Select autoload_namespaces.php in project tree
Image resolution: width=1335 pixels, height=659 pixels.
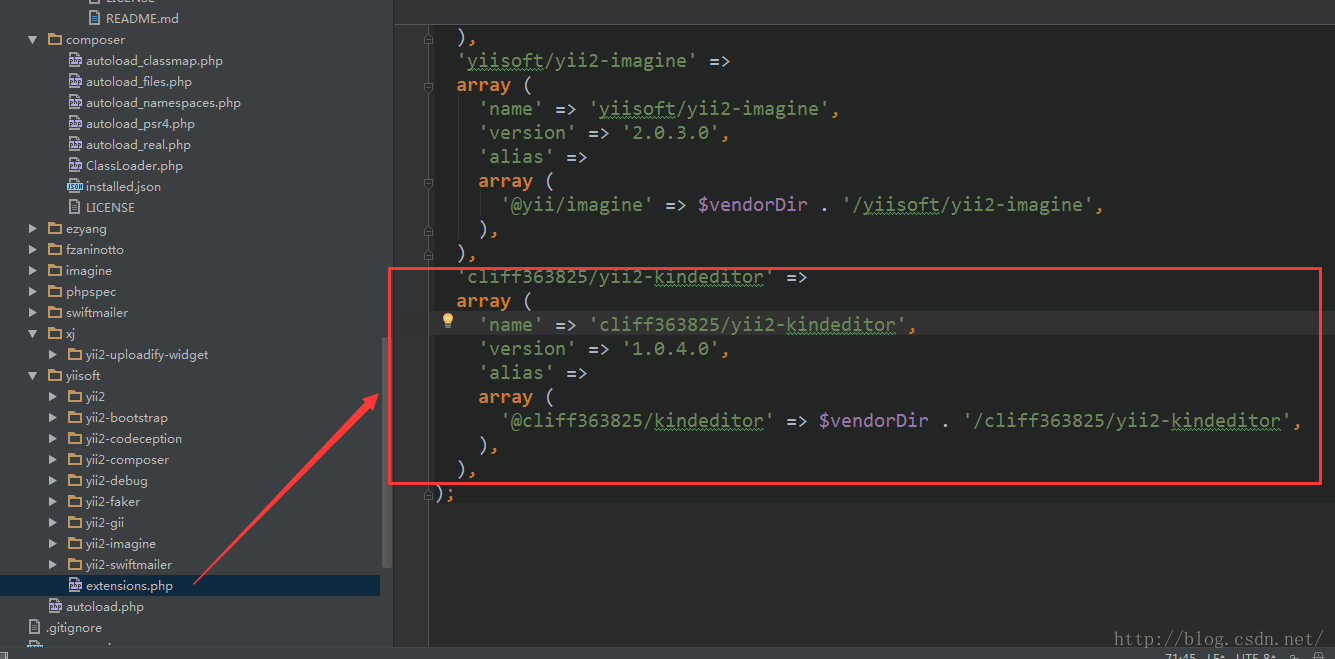[x=162, y=103]
